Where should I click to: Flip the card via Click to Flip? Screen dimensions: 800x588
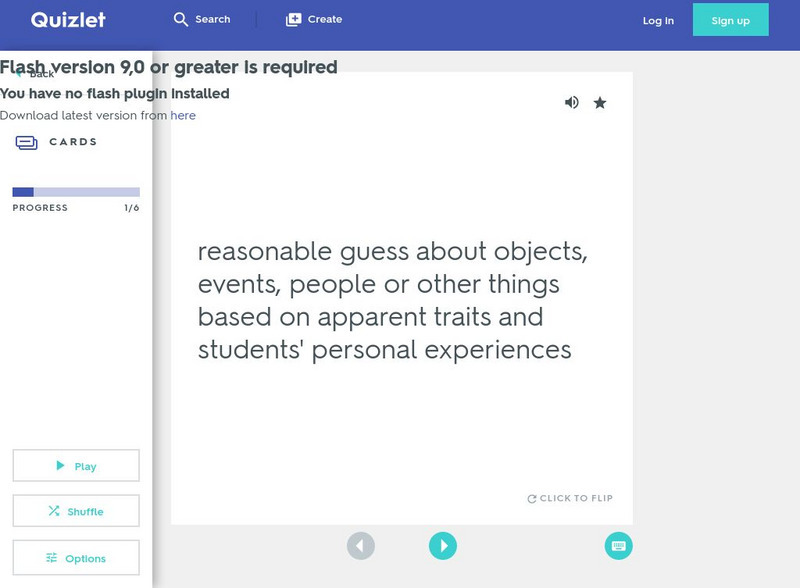pos(570,498)
